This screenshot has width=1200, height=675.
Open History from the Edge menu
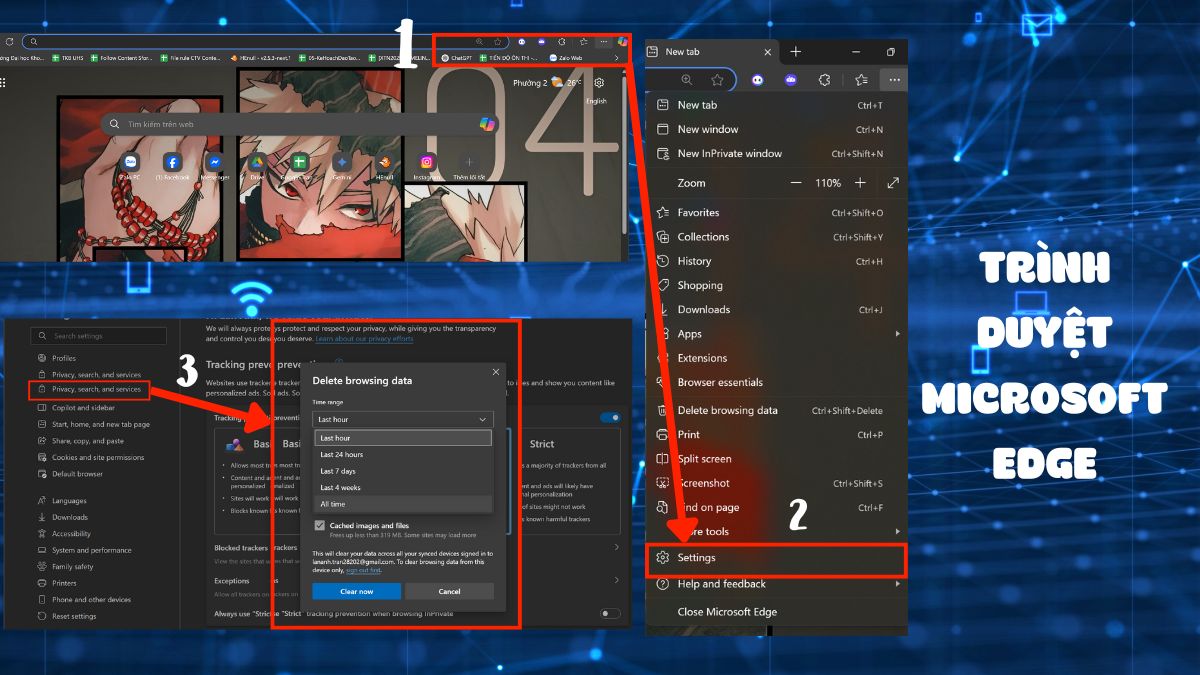tap(776, 261)
